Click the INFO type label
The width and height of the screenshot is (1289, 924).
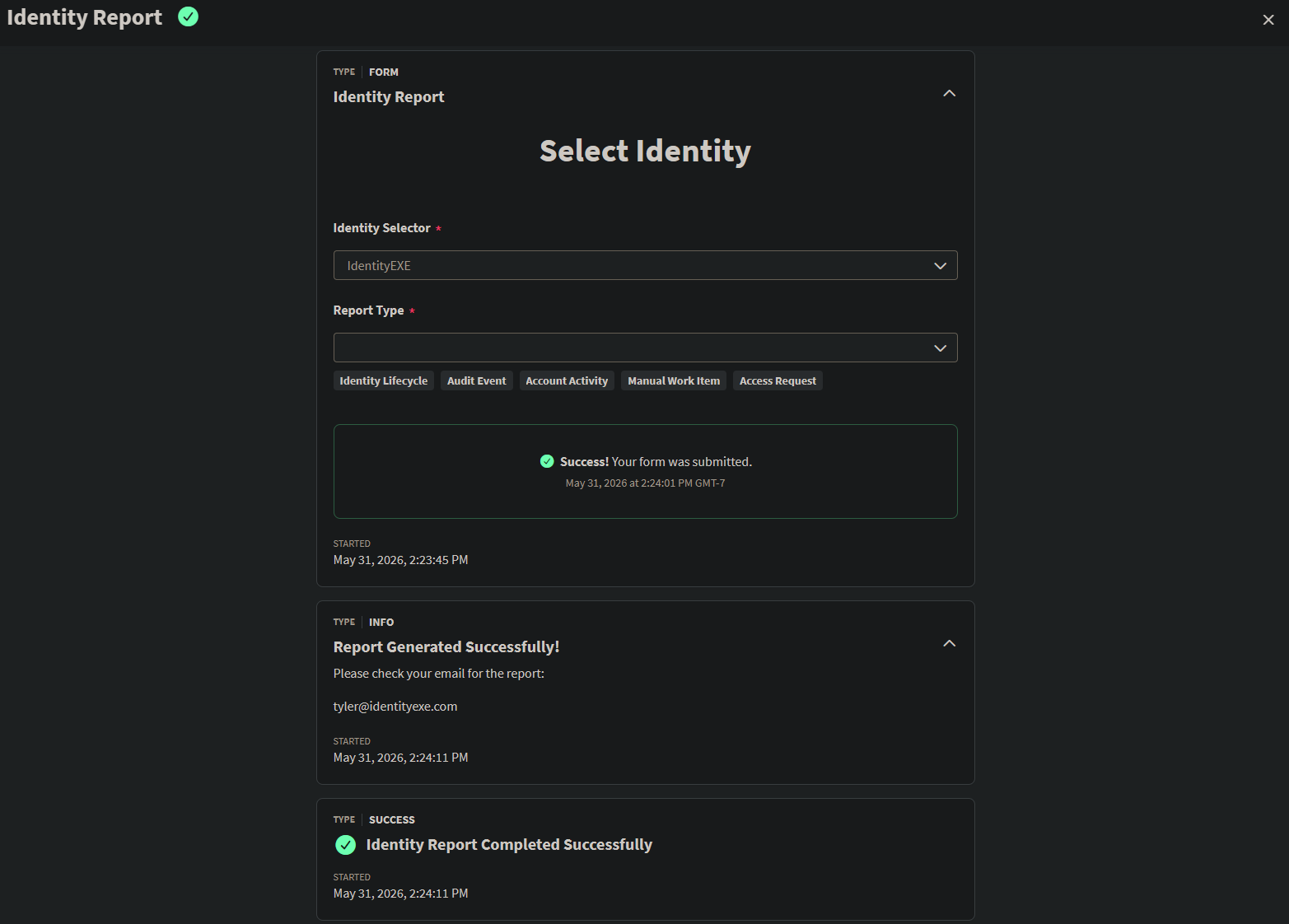(381, 623)
